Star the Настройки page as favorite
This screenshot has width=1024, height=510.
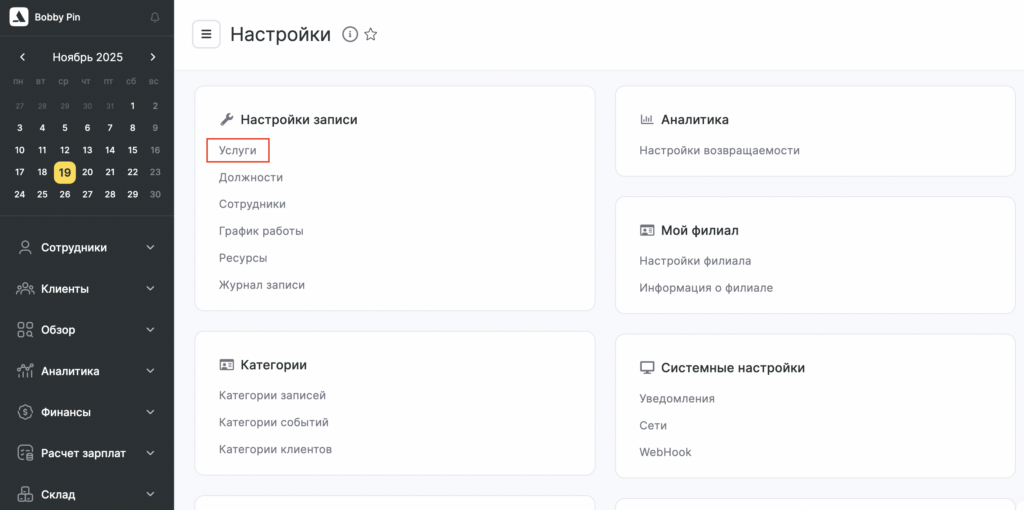click(x=371, y=34)
